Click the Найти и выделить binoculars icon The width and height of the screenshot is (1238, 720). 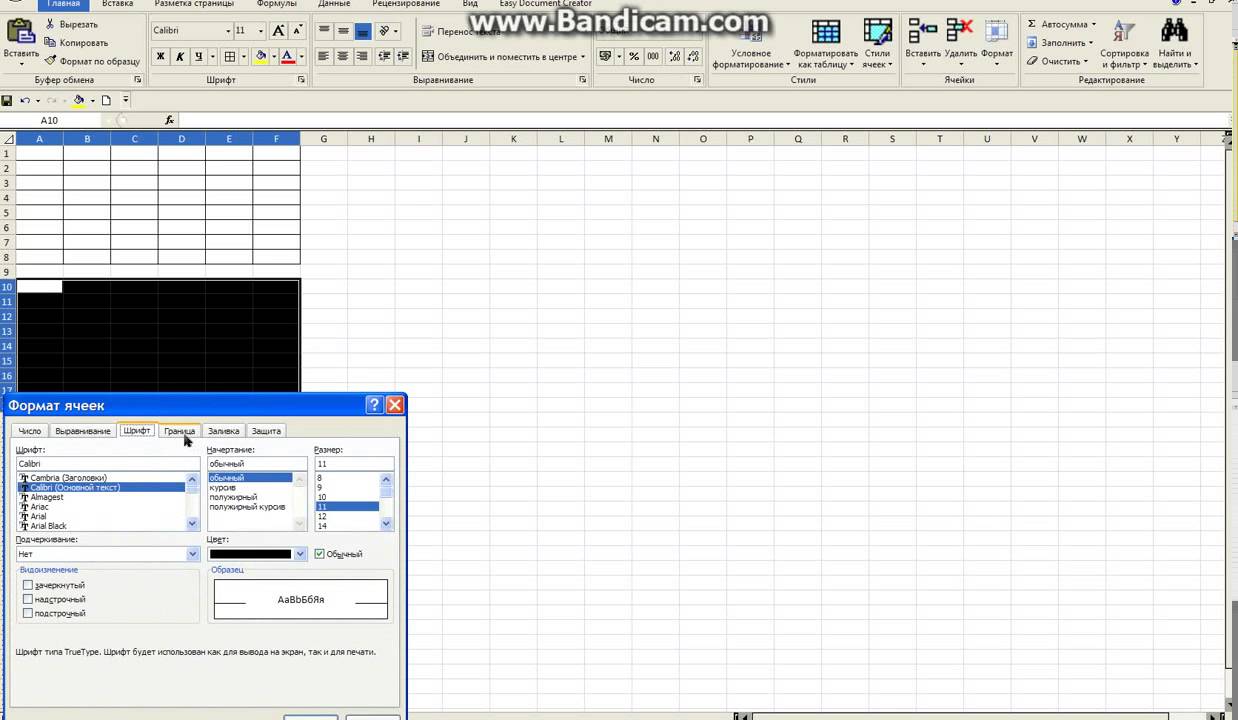click(1173, 31)
